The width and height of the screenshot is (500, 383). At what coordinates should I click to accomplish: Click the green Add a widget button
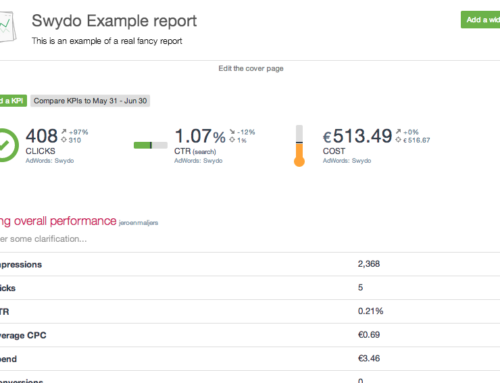pos(480,20)
